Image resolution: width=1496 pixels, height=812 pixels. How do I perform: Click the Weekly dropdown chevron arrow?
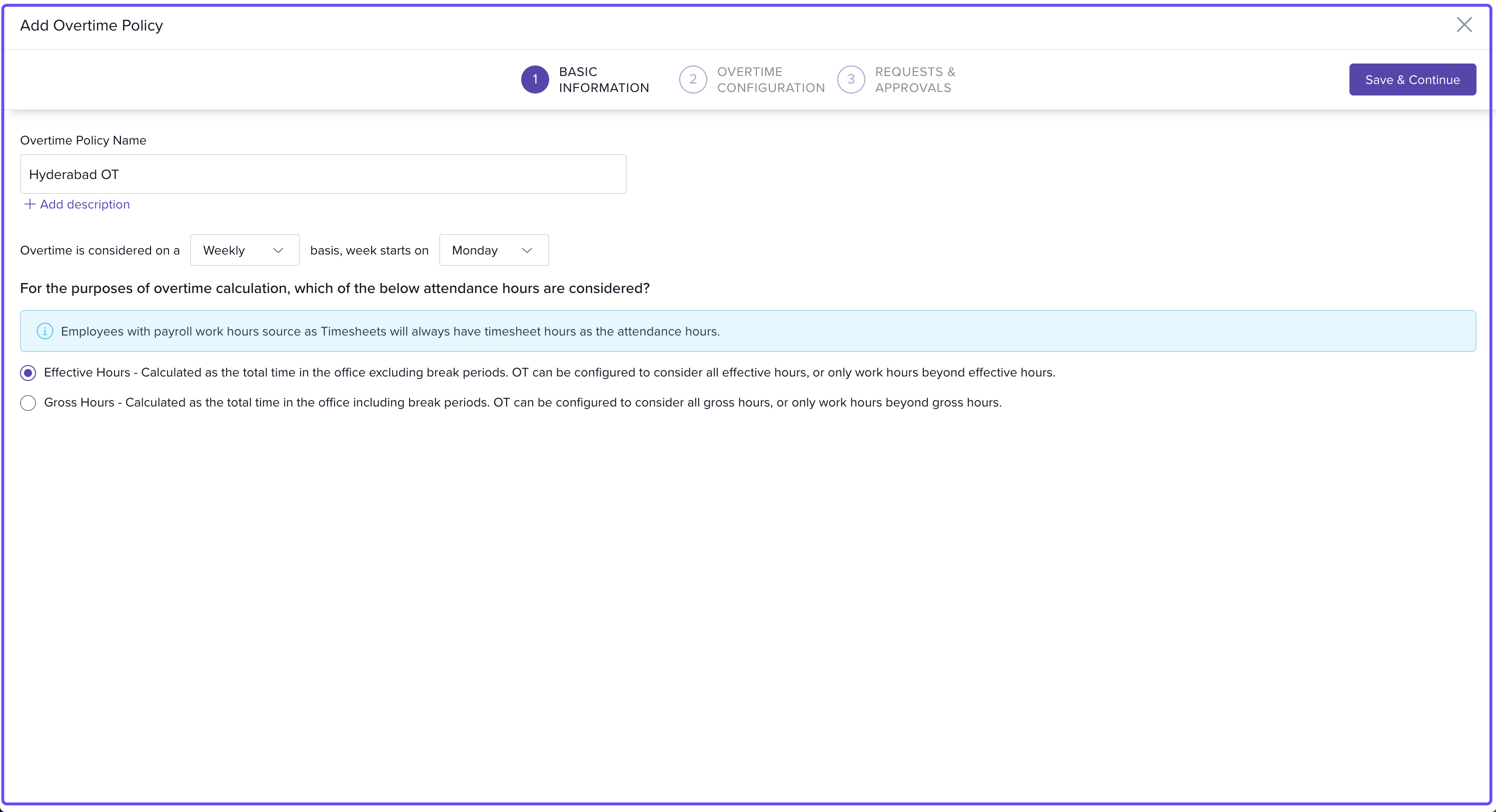click(278, 250)
